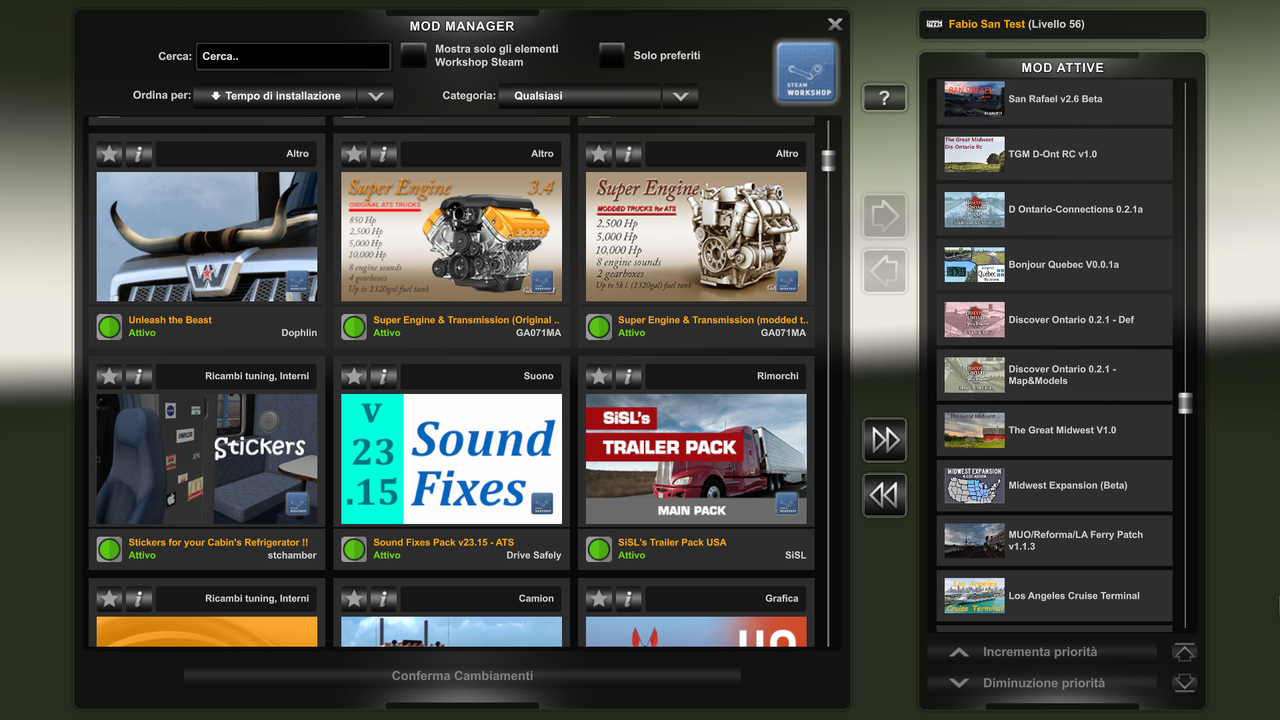Screen dimensions: 1280x720
Task: Move selected mod to top priority icon
Action: pos(1184,652)
